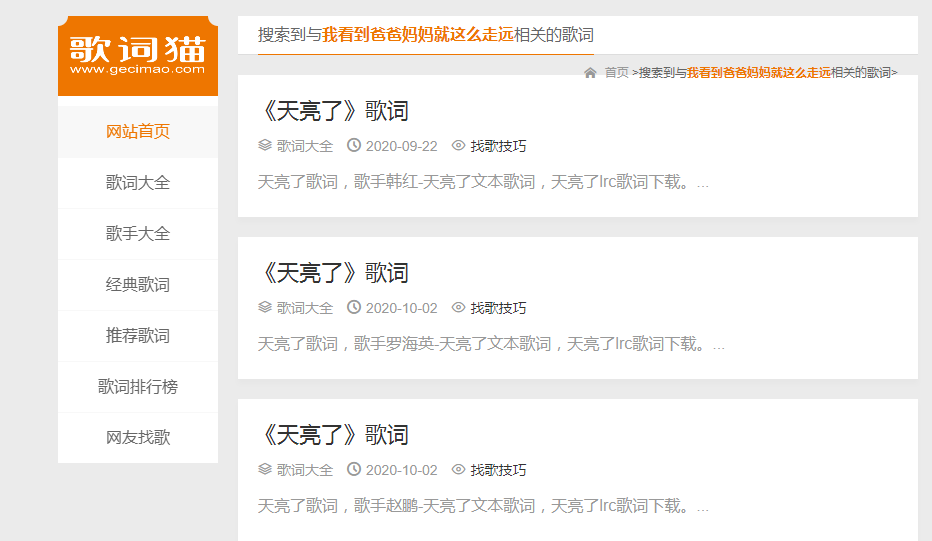
Task: Go to 网站首页 in the sidebar
Action: [x=138, y=131]
